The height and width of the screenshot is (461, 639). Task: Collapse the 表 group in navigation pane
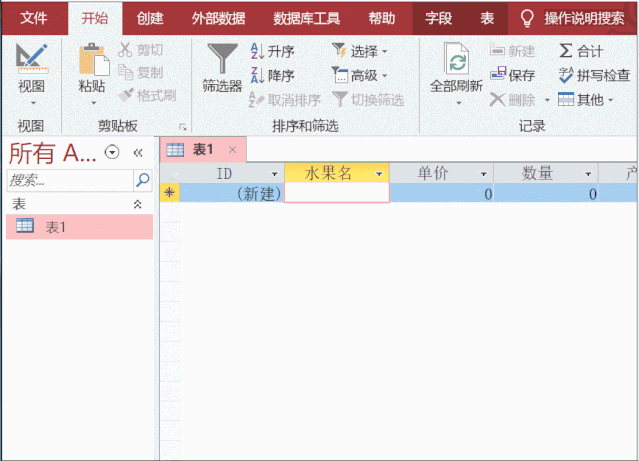pos(138,203)
